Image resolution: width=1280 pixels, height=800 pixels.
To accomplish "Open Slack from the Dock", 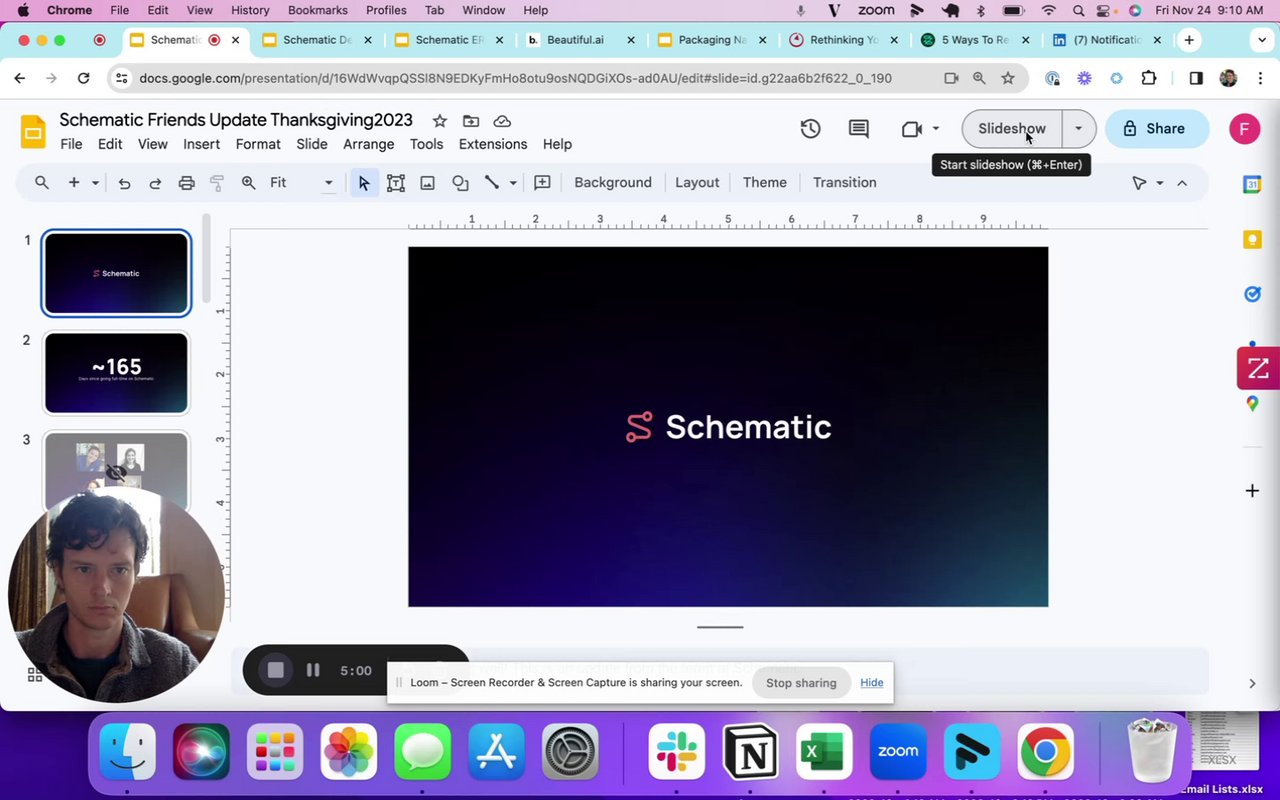I will click(x=677, y=751).
